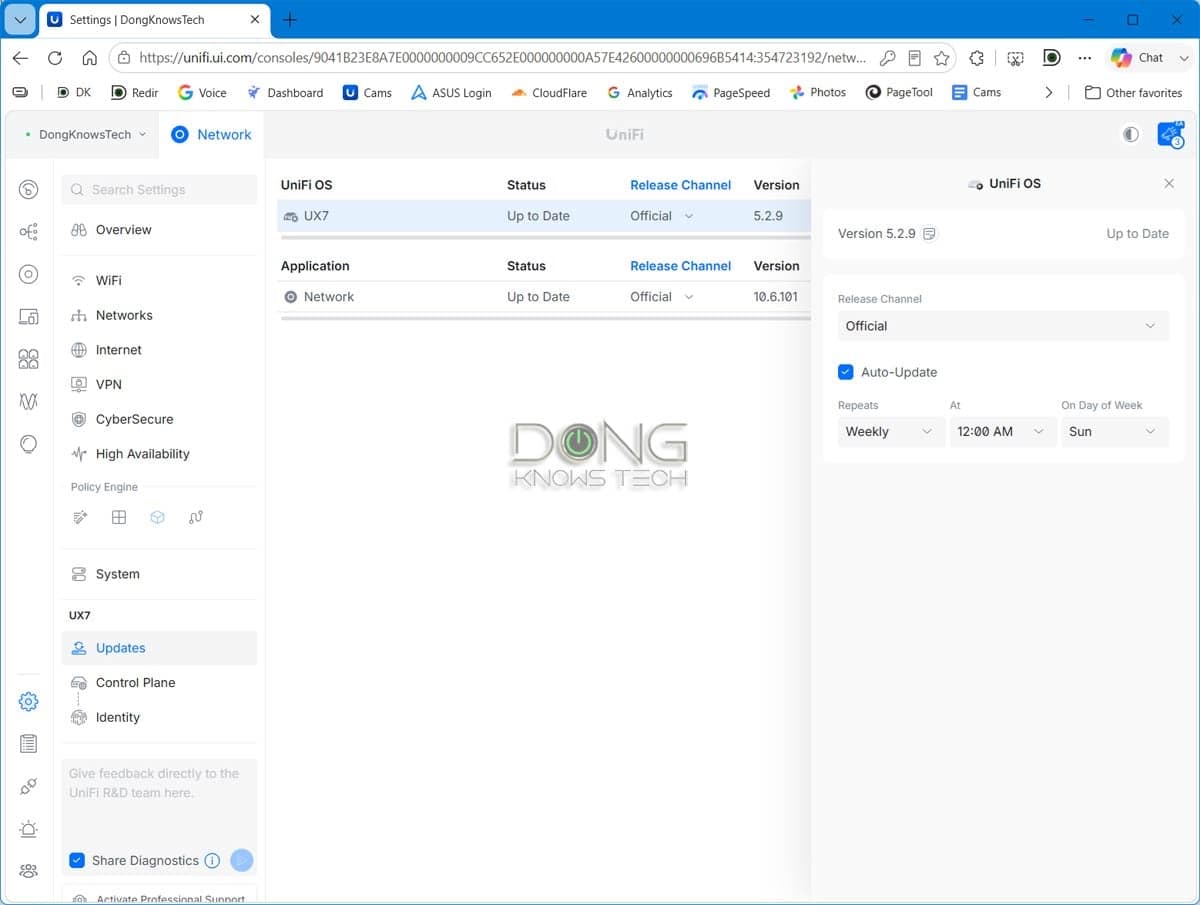Click the favorite star icon in address bar
The image size is (1200, 905).
pyautogui.click(x=941, y=58)
